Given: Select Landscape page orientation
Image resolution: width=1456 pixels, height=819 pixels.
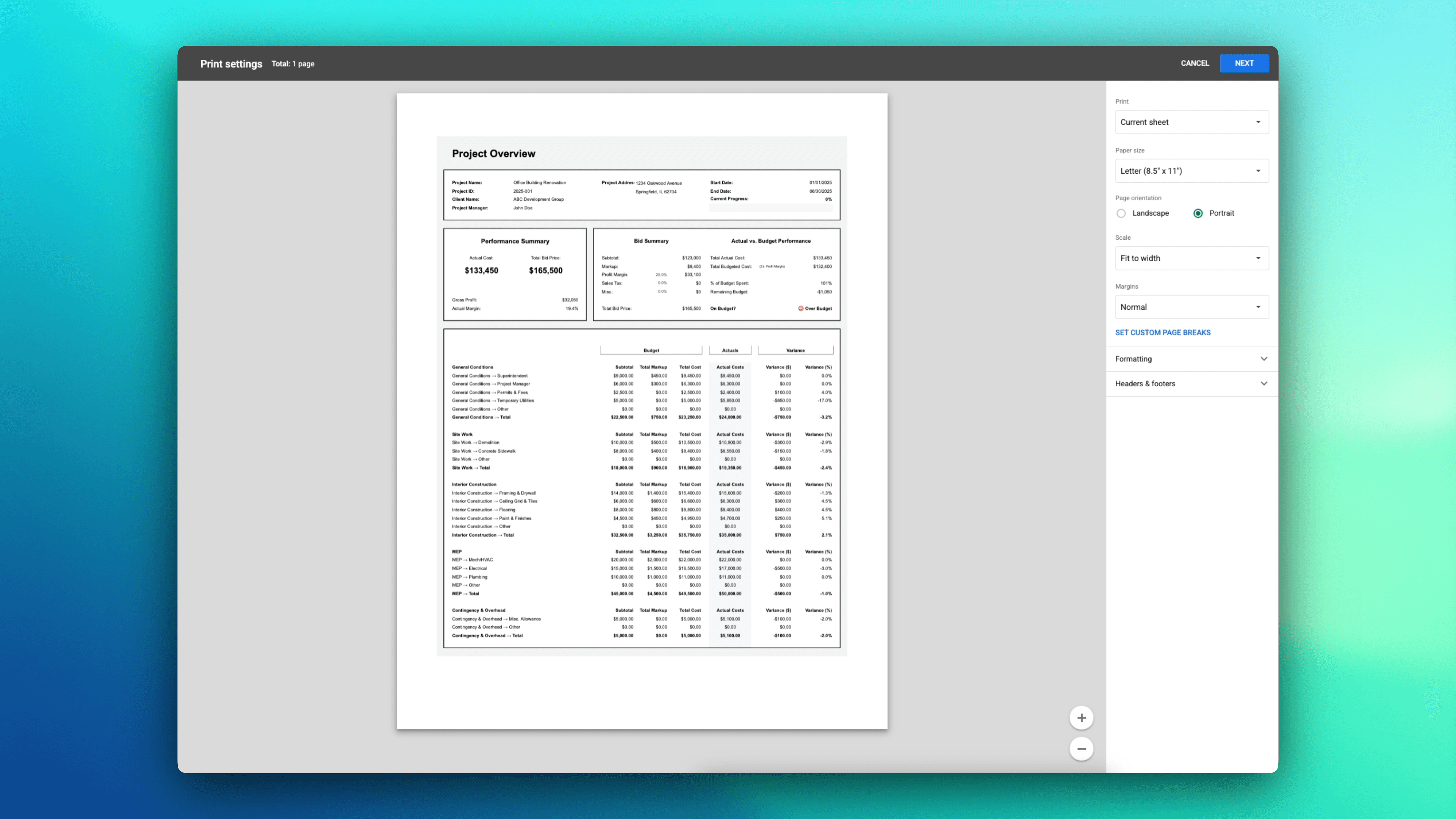Looking at the screenshot, I should 1121,213.
